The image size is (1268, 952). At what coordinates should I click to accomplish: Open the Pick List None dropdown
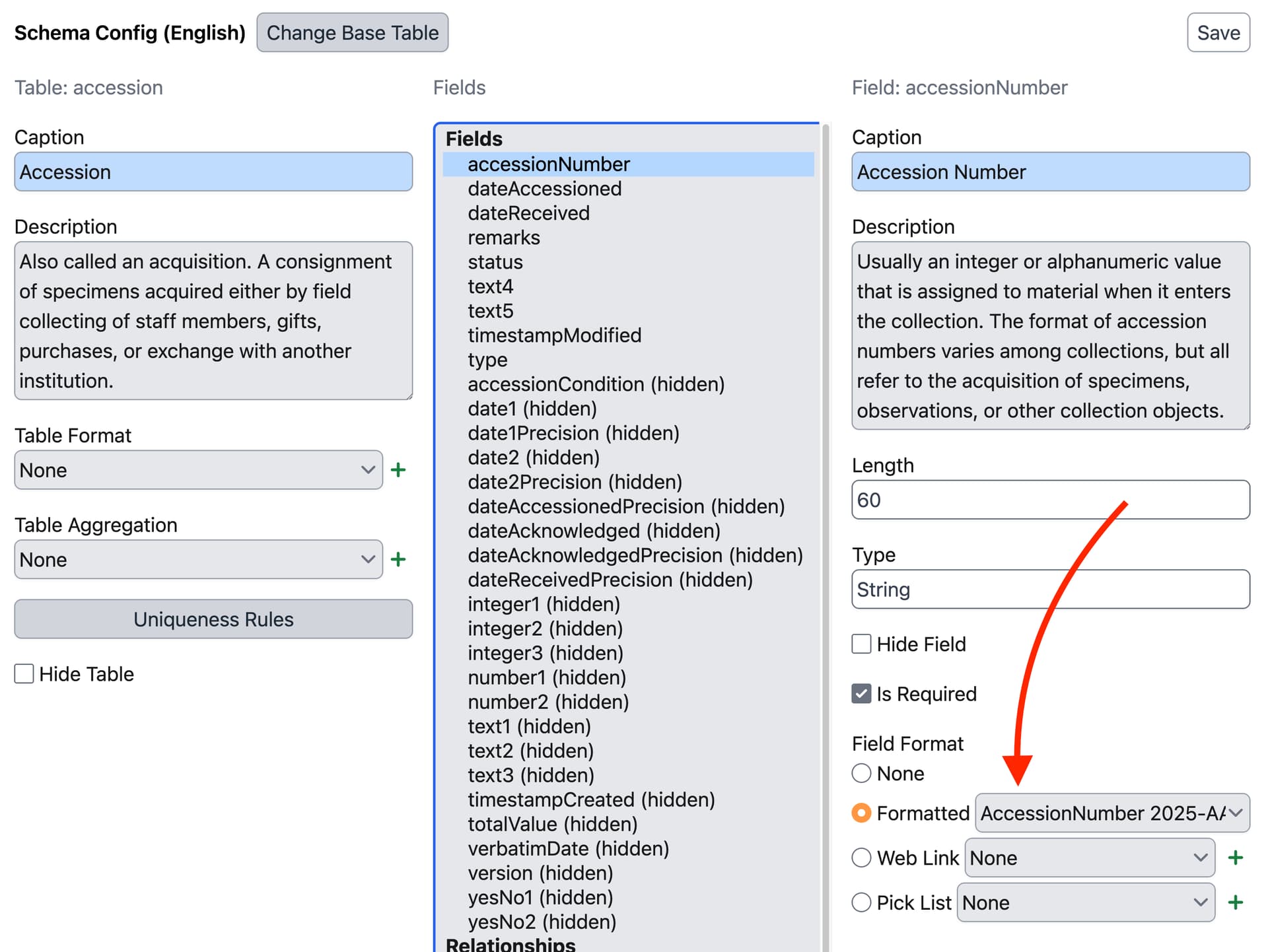[x=1085, y=902]
